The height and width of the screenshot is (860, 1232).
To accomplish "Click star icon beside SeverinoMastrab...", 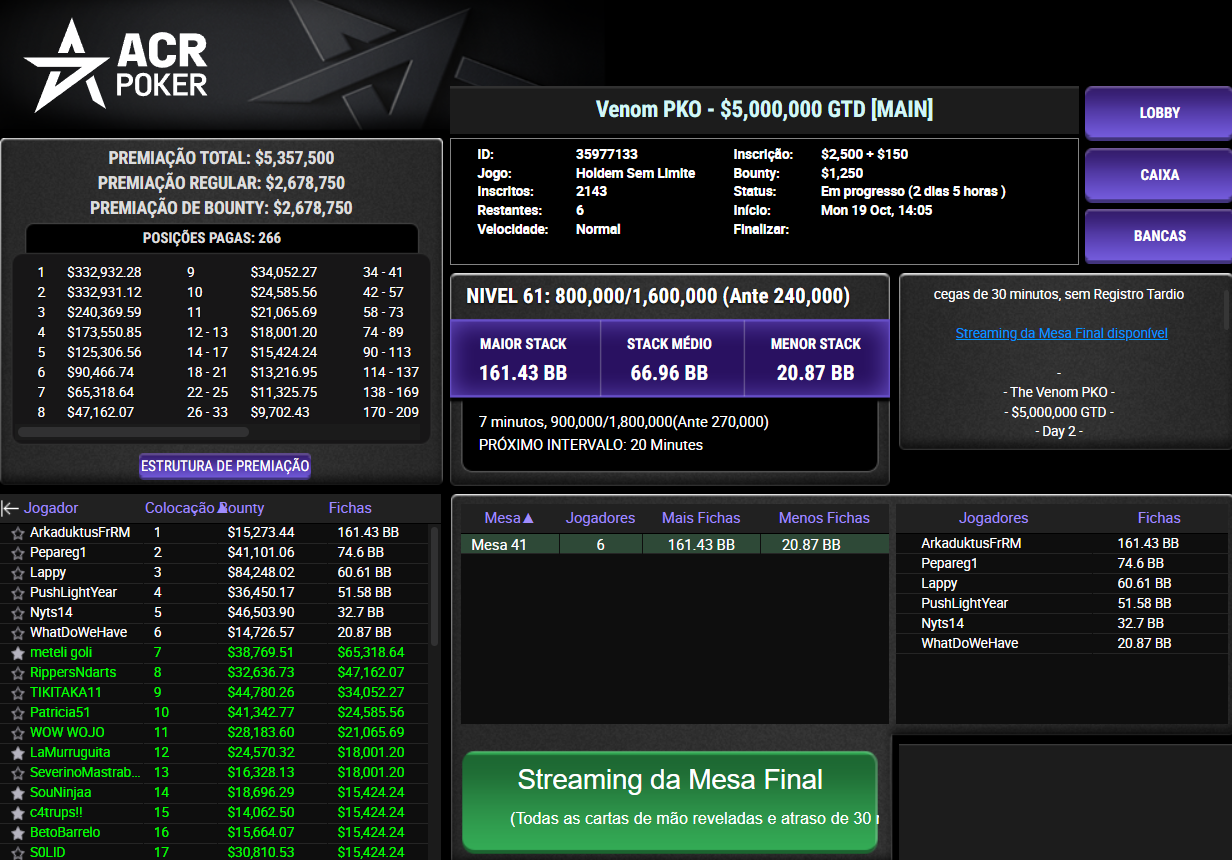I will [x=17, y=773].
